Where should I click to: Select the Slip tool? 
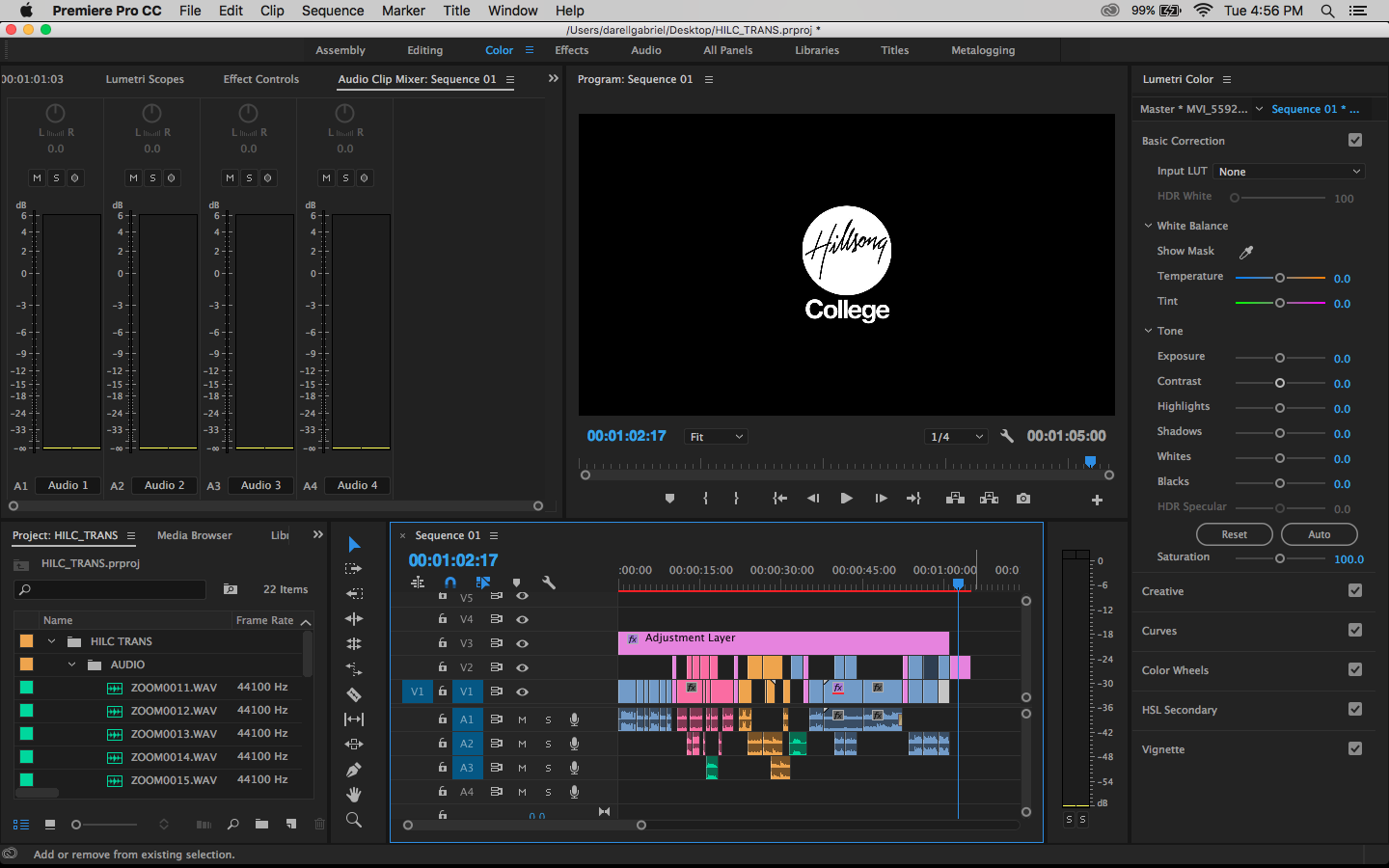pos(354,719)
